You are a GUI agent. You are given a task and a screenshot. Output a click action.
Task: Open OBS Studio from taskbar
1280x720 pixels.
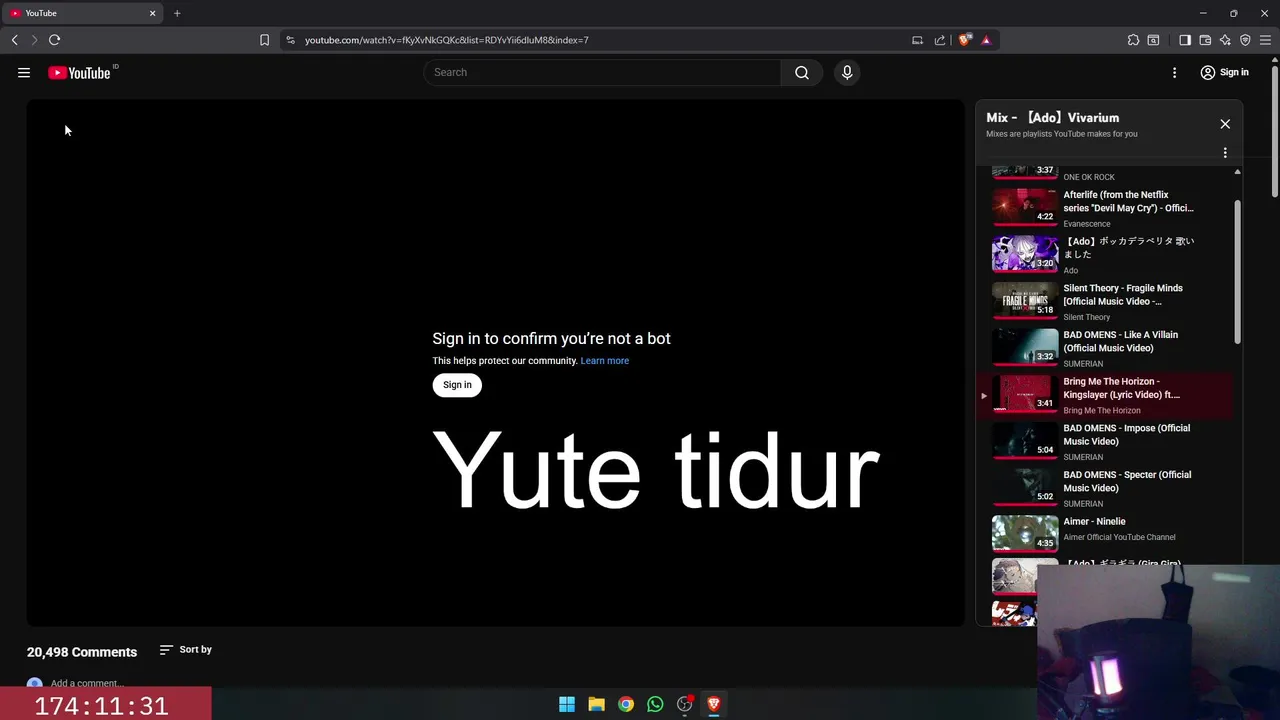(x=685, y=704)
